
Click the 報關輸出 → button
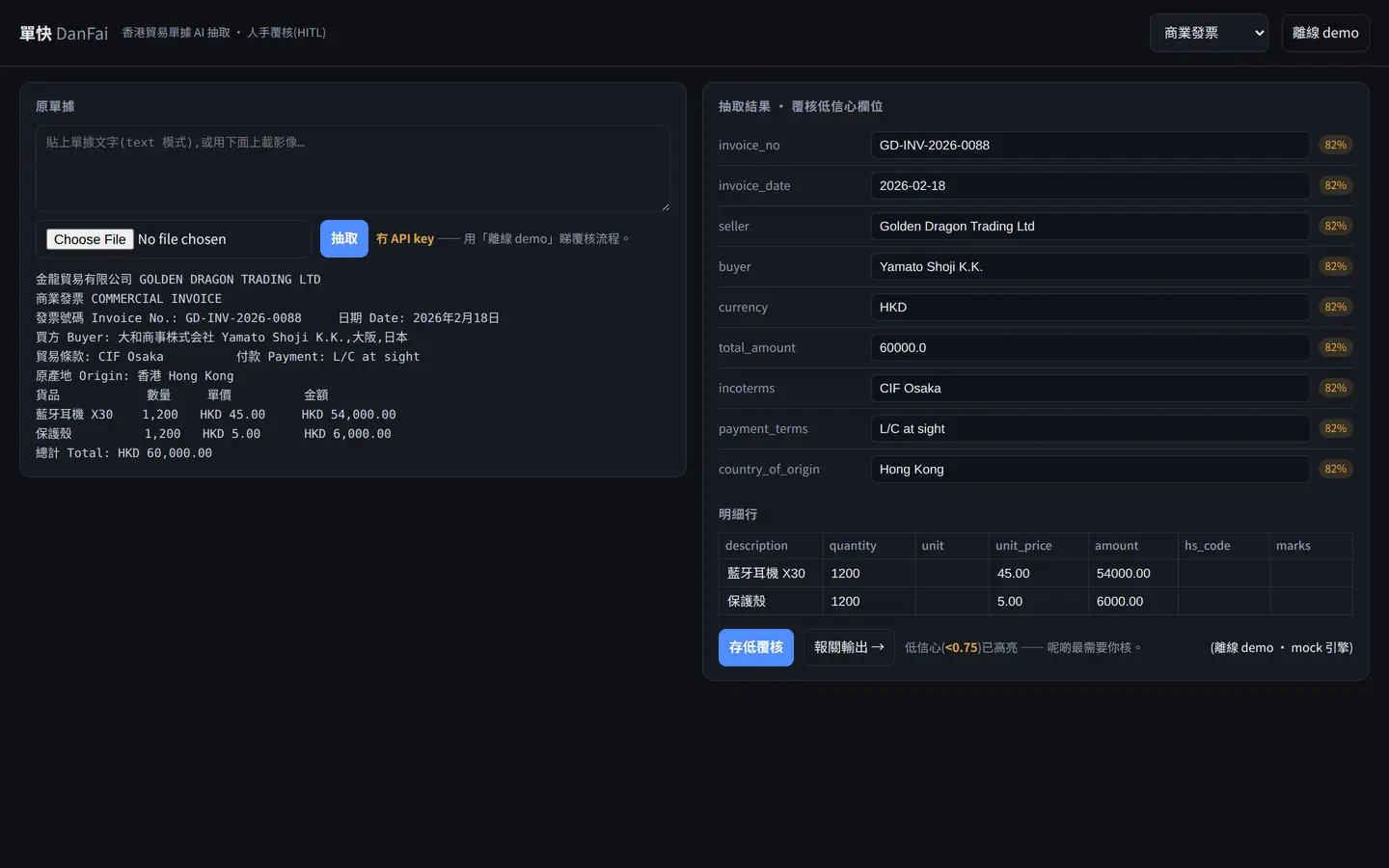(x=849, y=647)
